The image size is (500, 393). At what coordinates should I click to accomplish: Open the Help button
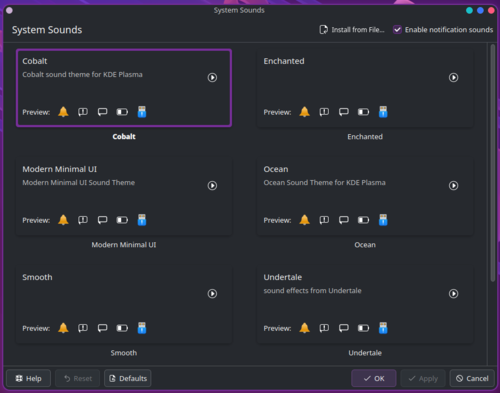(29, 378)
